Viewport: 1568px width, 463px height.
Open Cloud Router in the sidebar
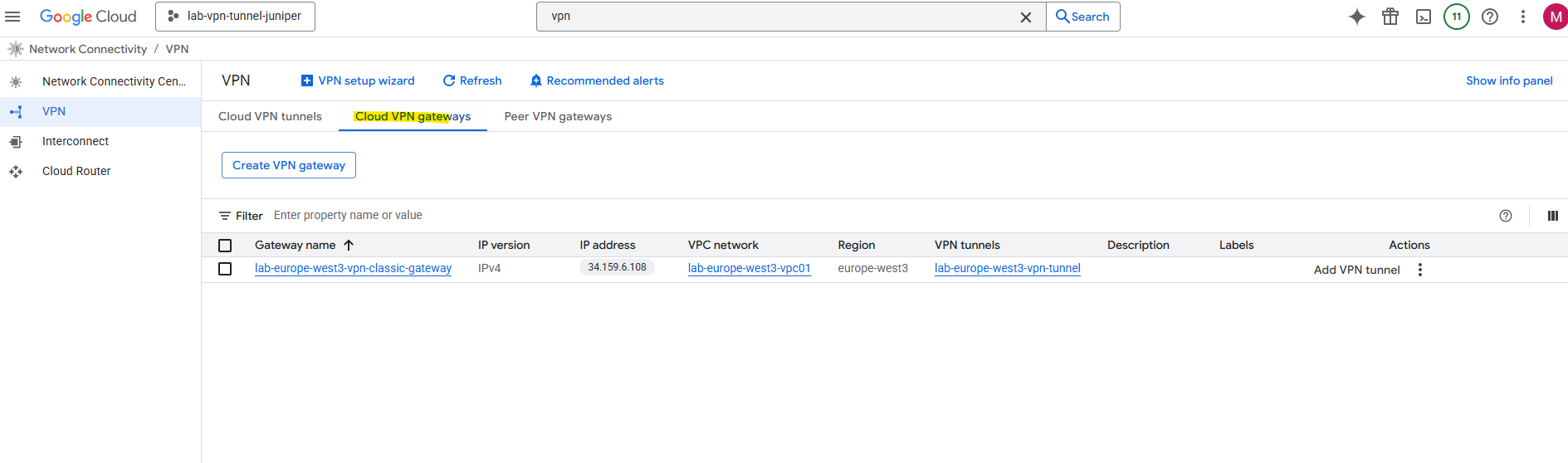tap(100, 171)
